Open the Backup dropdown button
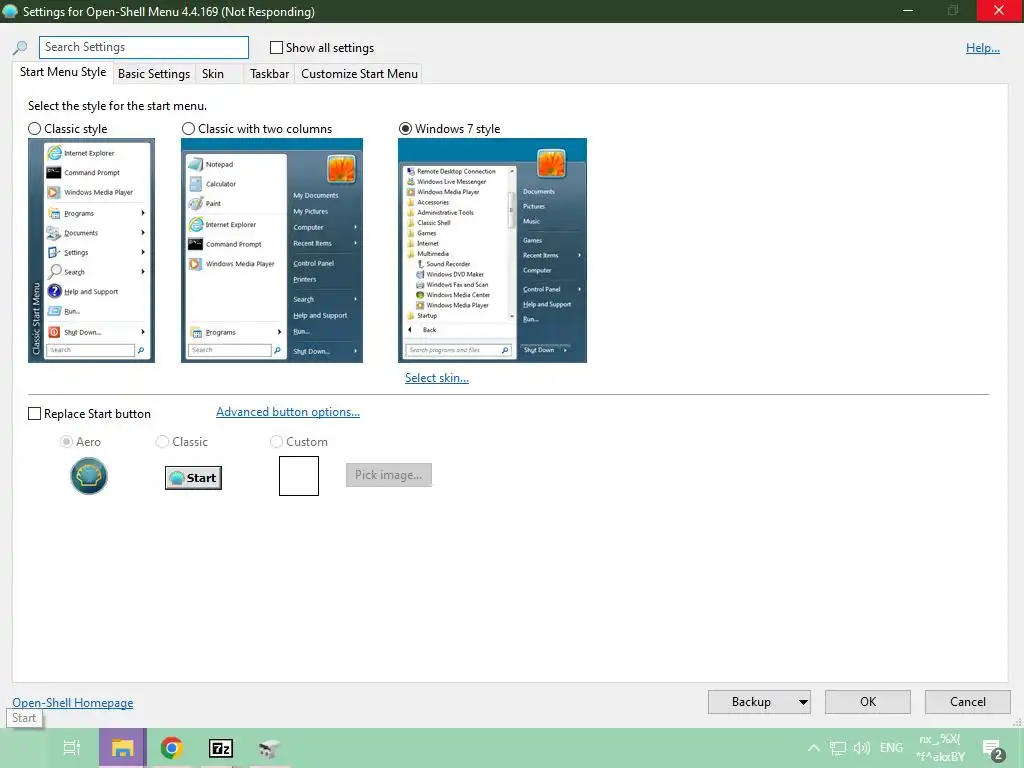Image resolution: width=1024 pixels, height=768 pixels. click(760, 702)
